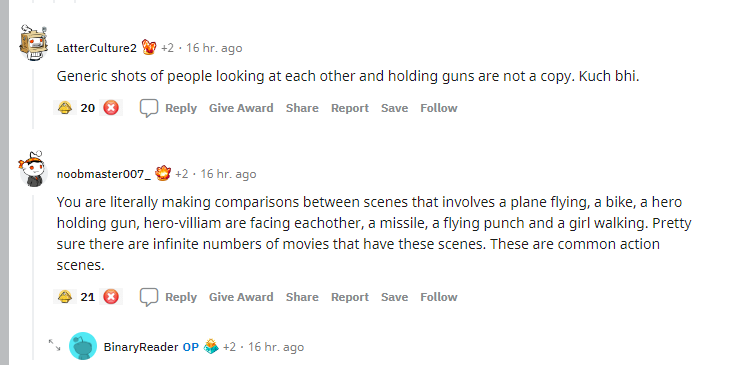Screen dimensions: 746x365
Task: Downvote LatterCulture2's comment
Action: tap(111, 108)
